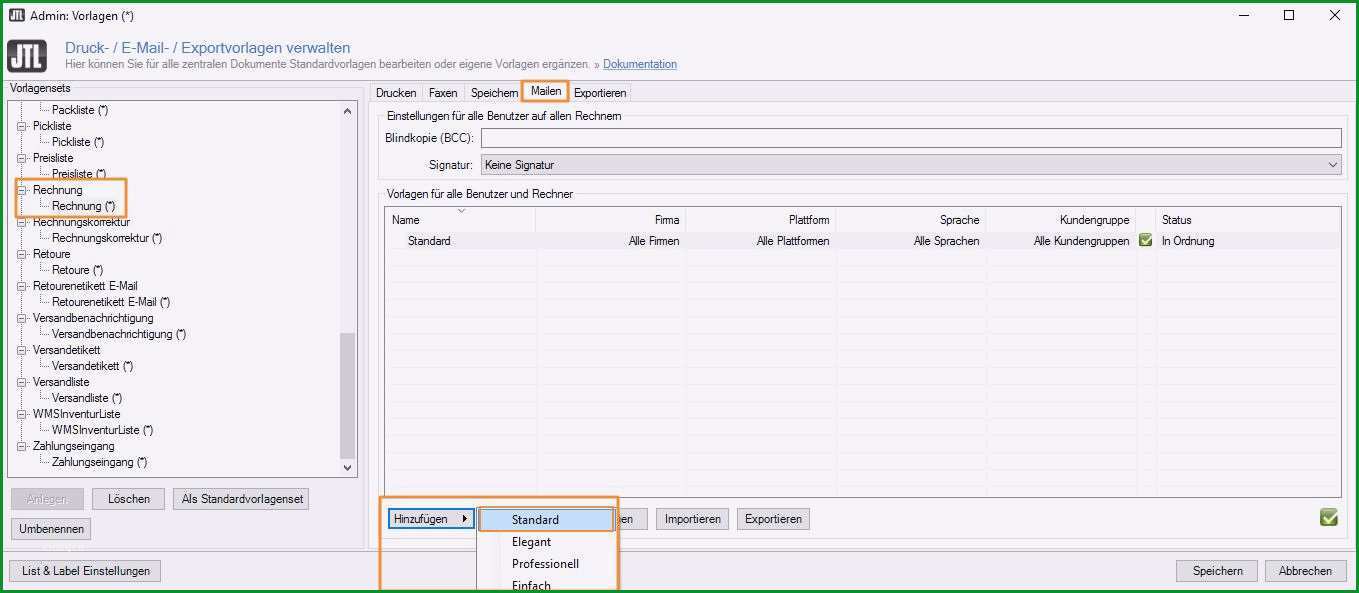1359x593 pixels.
Task: Collapse the Rechnung tree node
Action: pos(22,190)
